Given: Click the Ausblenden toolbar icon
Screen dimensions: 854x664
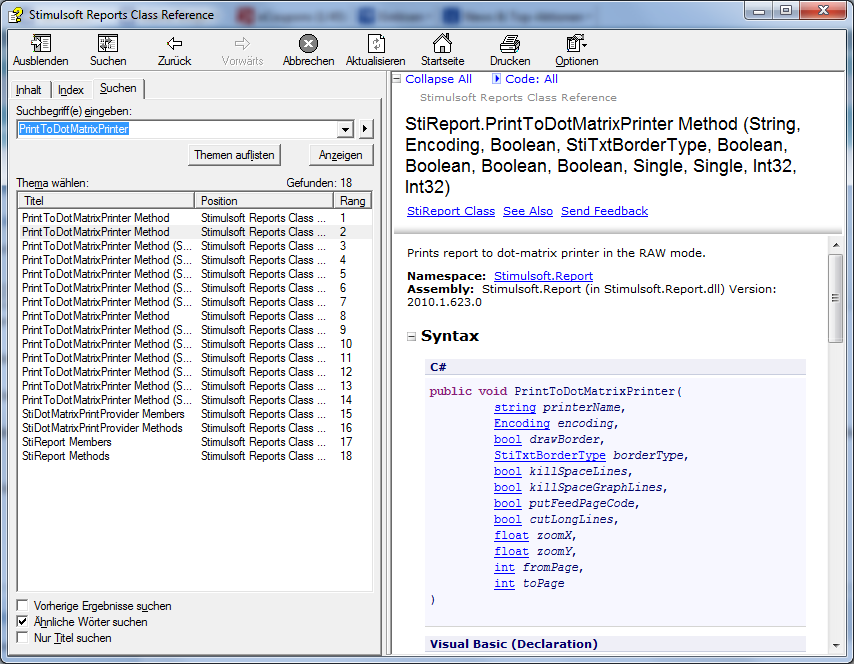Looking at the screenshot, I should pyautogui.click(x=40, y=44).
